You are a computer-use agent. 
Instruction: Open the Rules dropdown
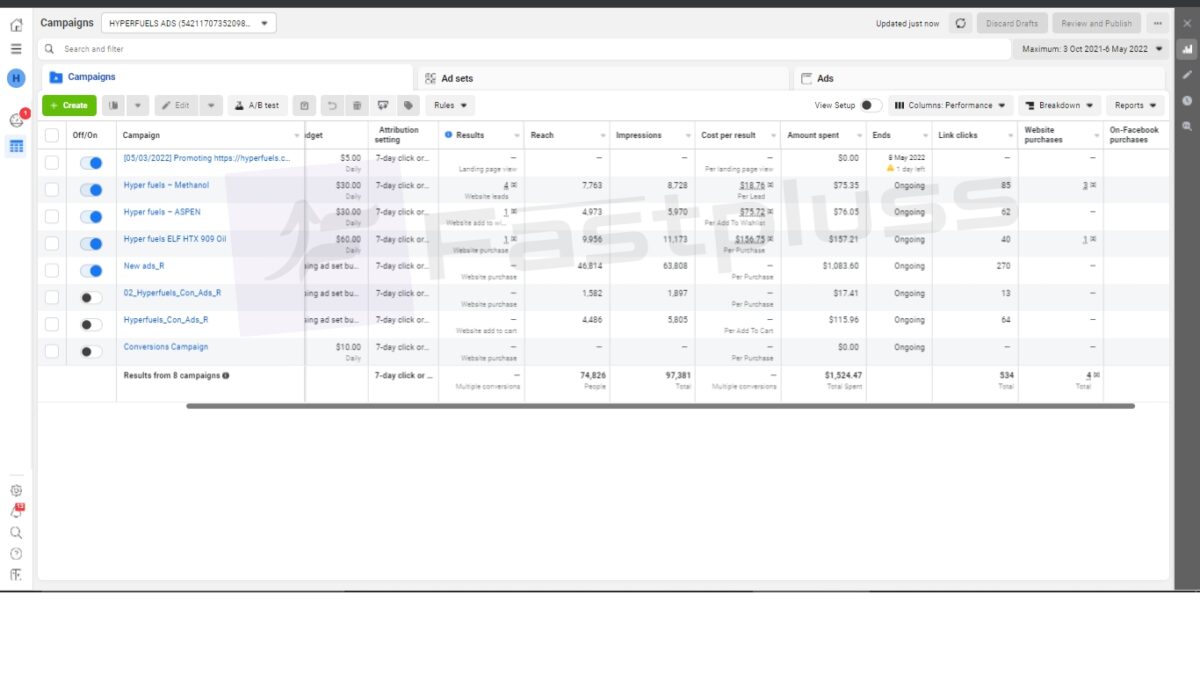pyautogui.click(x=450, y=105)
